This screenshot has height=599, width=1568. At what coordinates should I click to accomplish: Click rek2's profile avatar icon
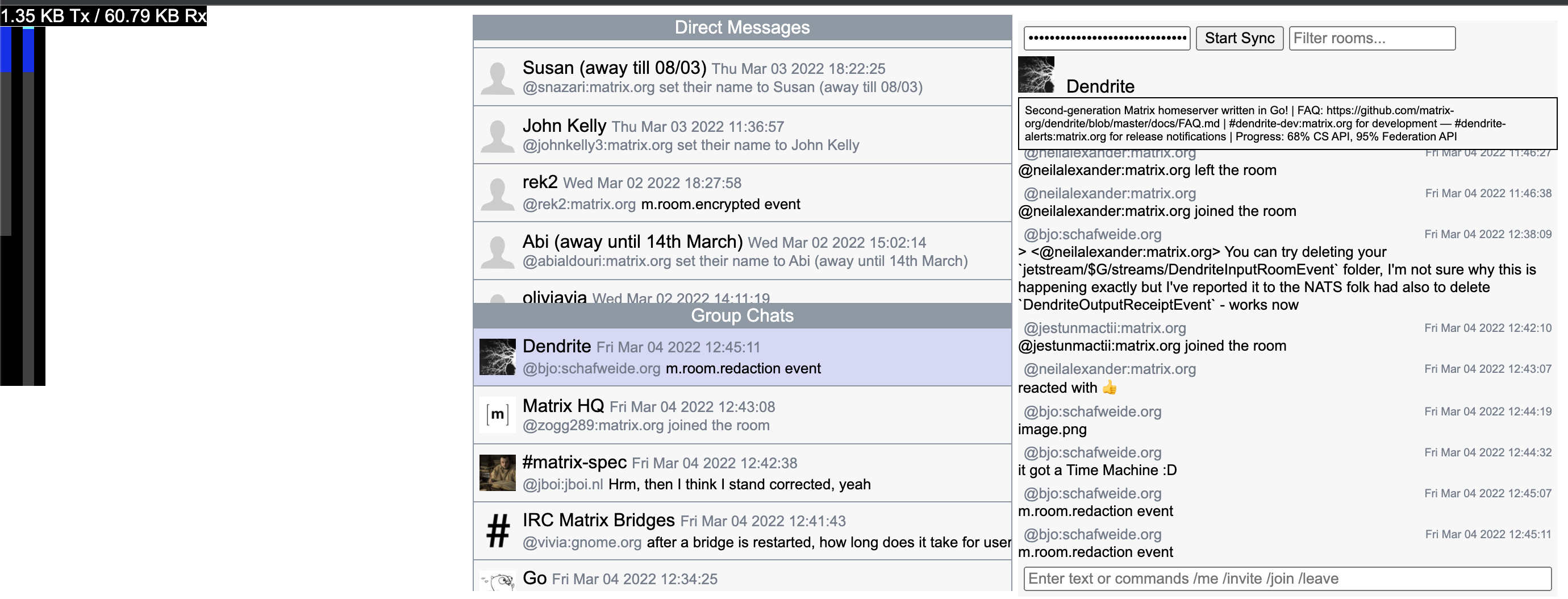pos(497,193)
